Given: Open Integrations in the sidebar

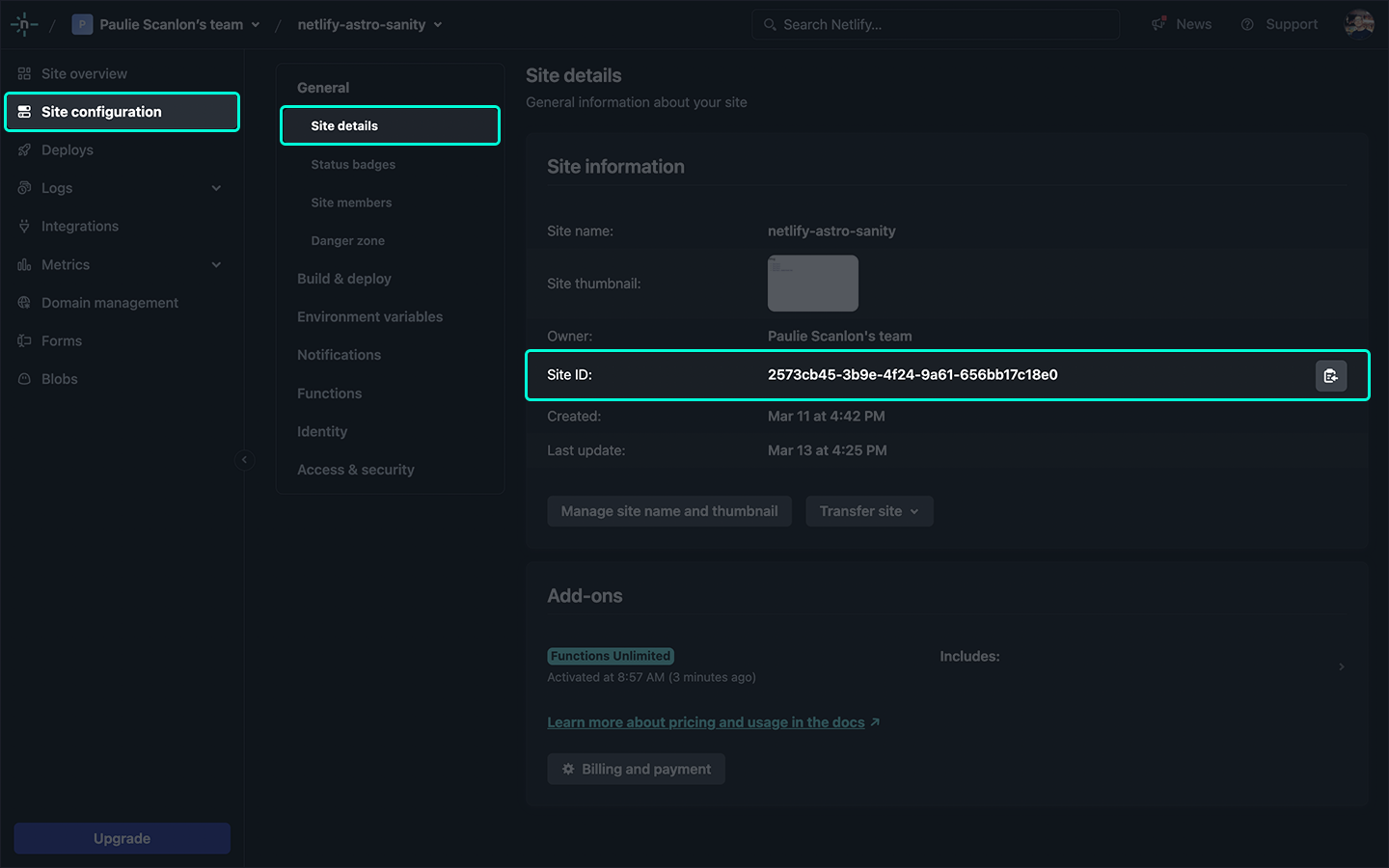Looking at the screenshot, I should click(122, 226).
